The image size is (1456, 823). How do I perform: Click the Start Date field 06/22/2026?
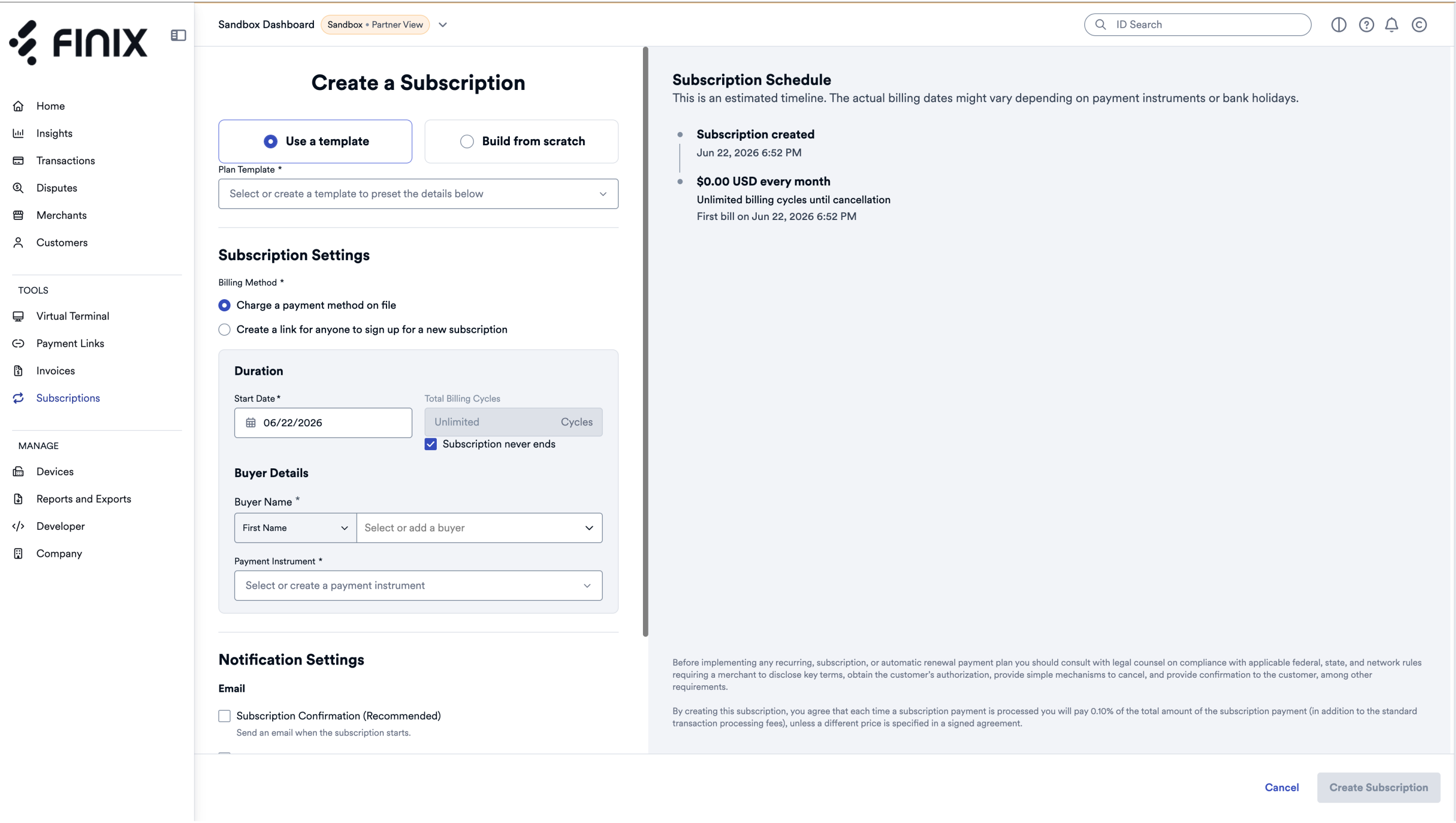[323, 423]
